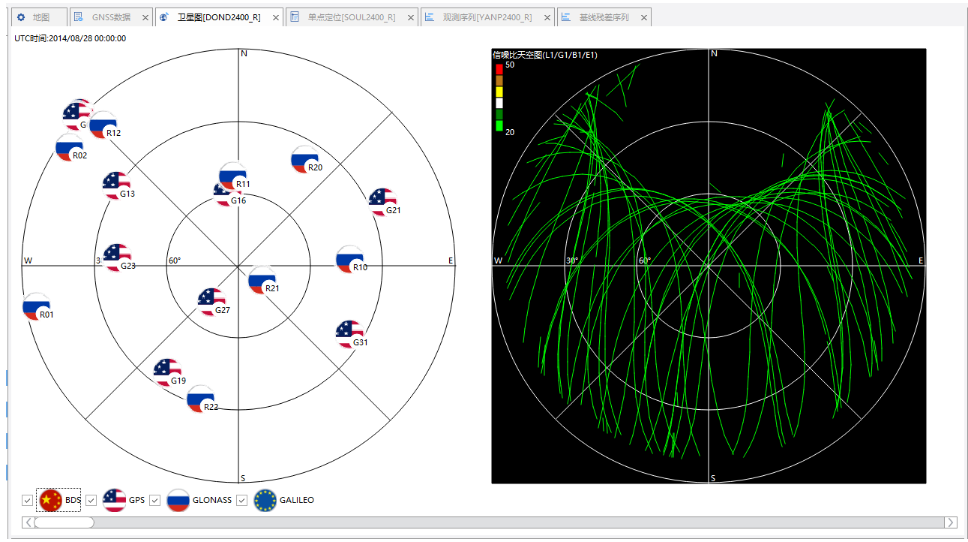This screenshot has width=968, height=542.
Task: Click the horizontal scrollbar left arrow
Action: point(28,523)
